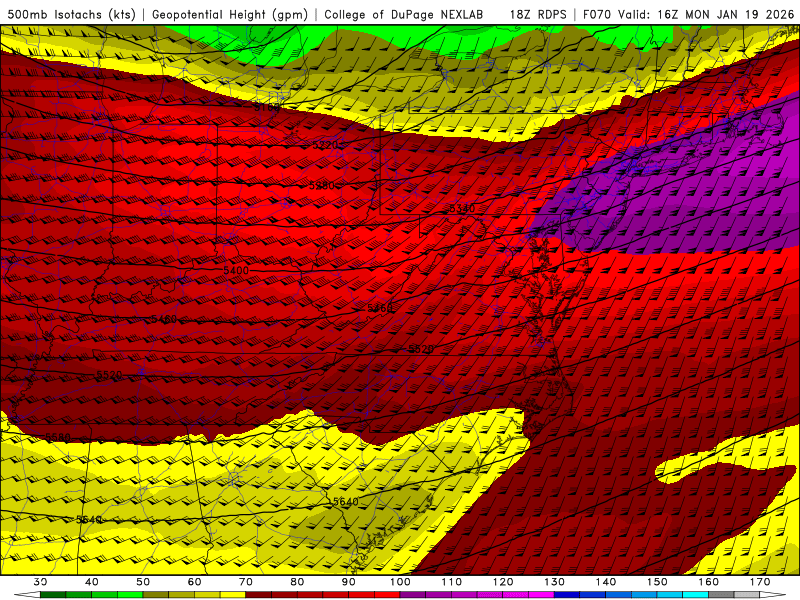800x600 pixels.
Task: Select the 90 knot legend label
Action: [x=348, y=582]
